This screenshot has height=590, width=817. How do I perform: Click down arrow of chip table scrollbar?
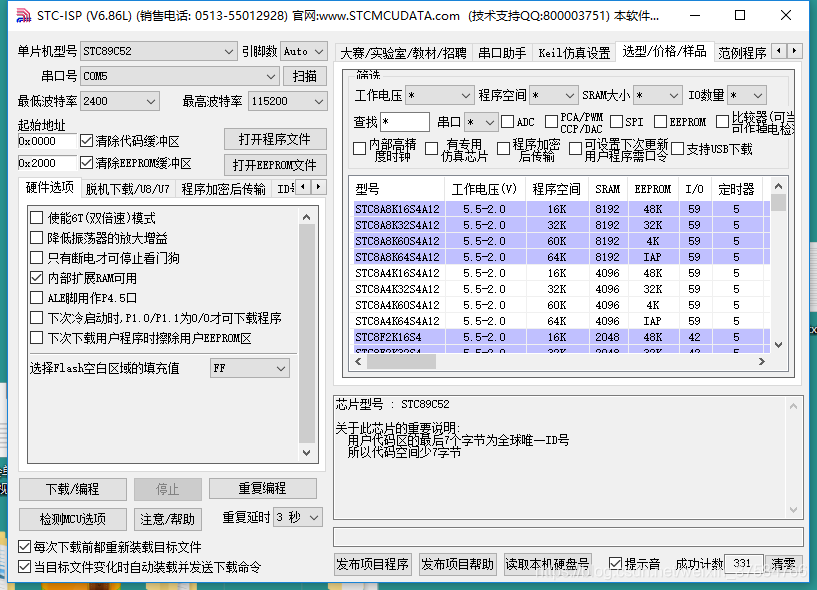[778, 345]
